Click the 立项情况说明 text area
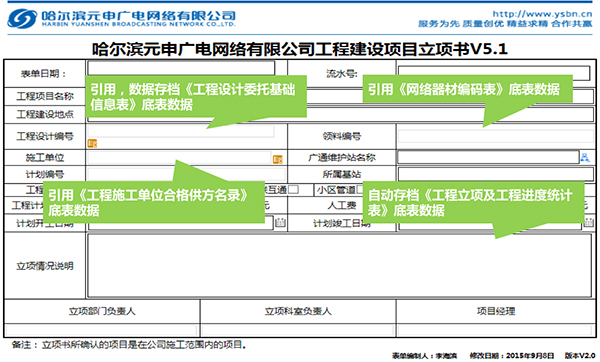 coord(339,266)
